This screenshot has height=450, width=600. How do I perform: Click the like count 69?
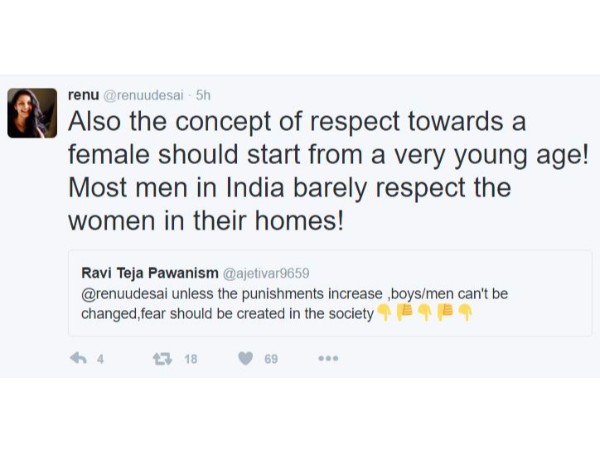(x=271, y=359)
